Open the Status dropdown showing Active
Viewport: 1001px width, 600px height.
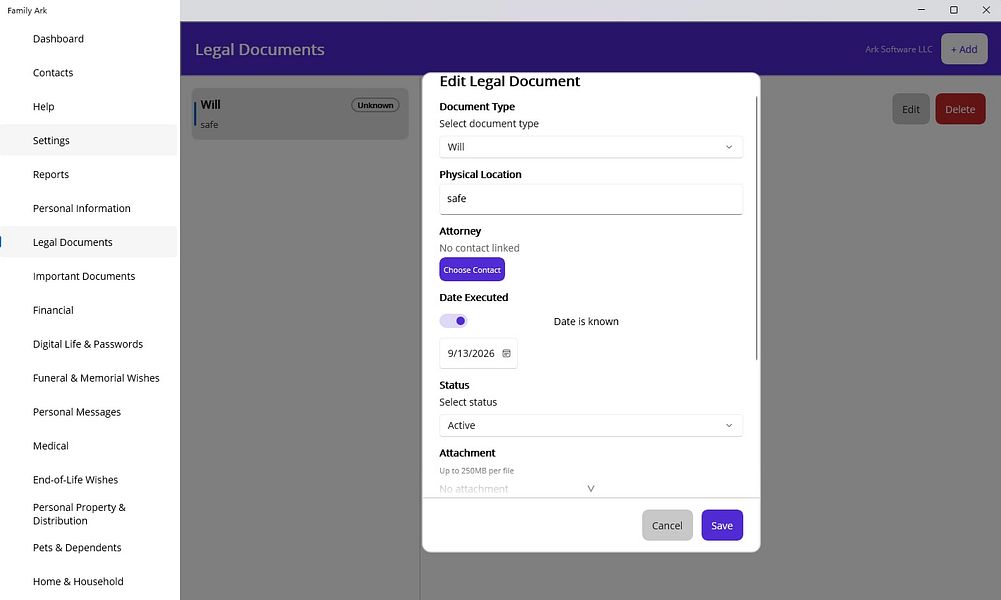[591, 426]
